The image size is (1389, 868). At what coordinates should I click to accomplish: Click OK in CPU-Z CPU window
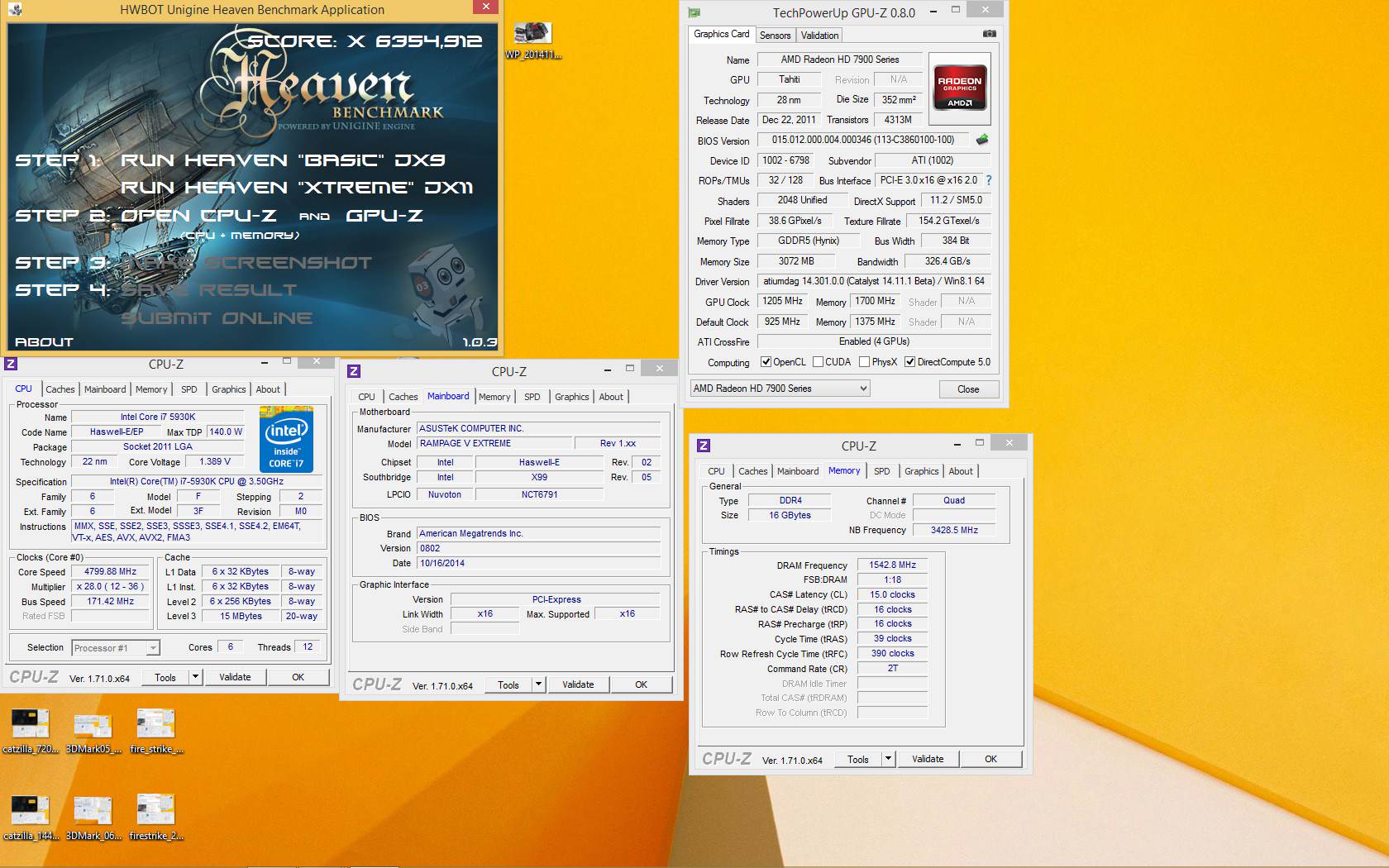298,677
